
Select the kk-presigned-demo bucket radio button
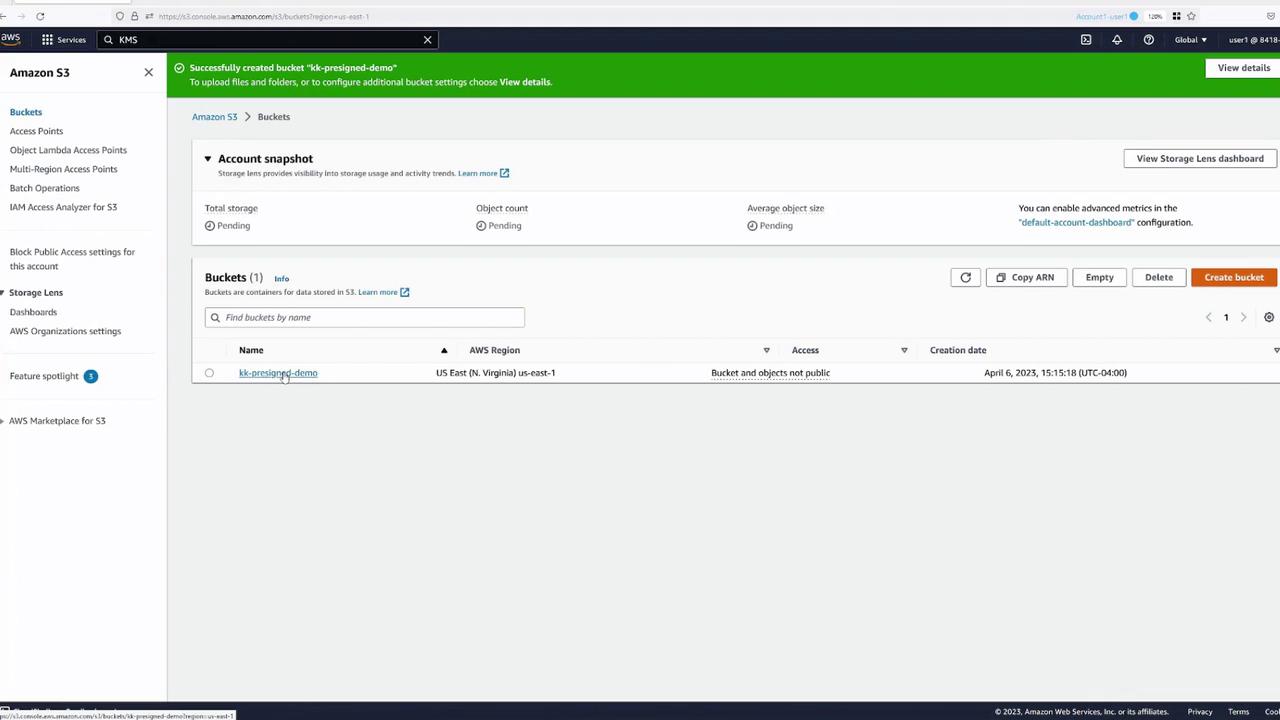(x=209, y=373)
